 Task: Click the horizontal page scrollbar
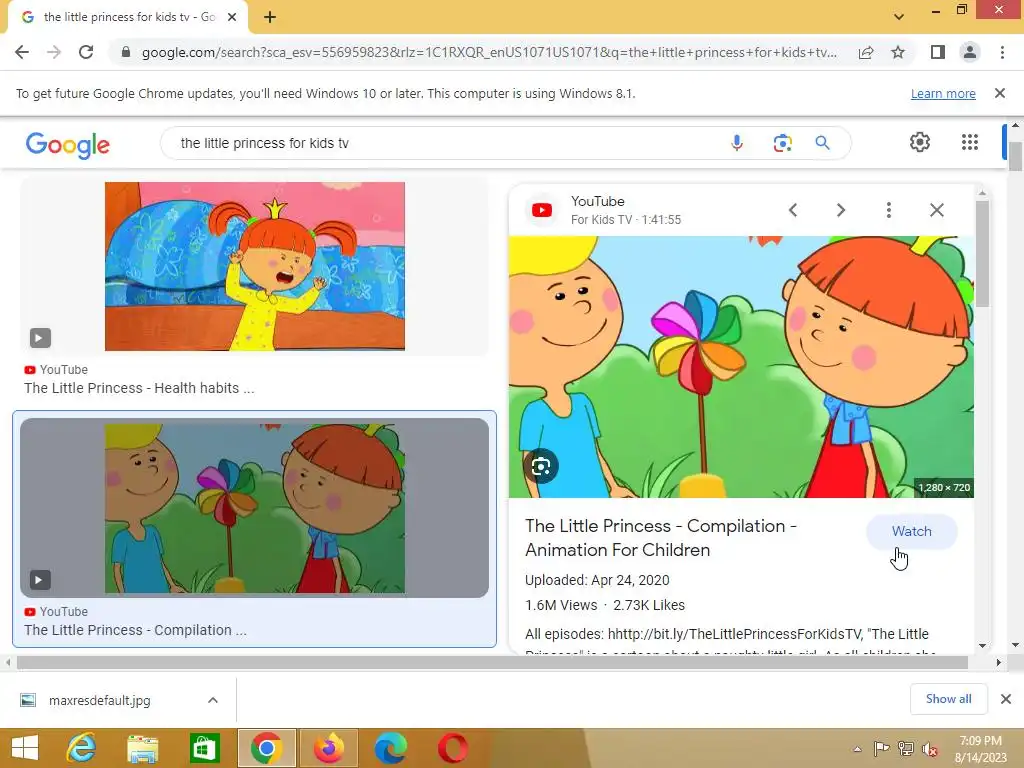point(493,662)
